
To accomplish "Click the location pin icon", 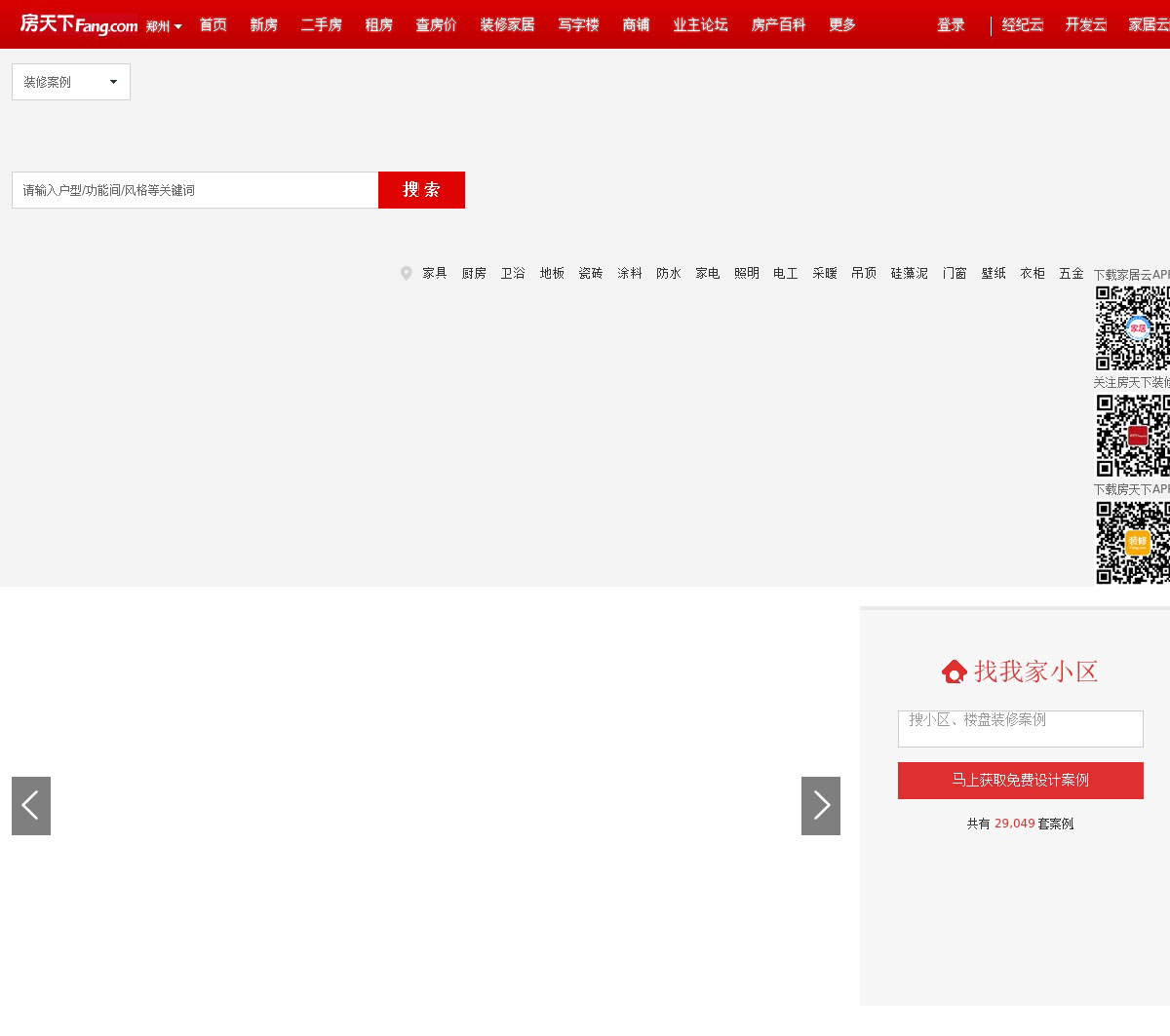I will 407,274.
